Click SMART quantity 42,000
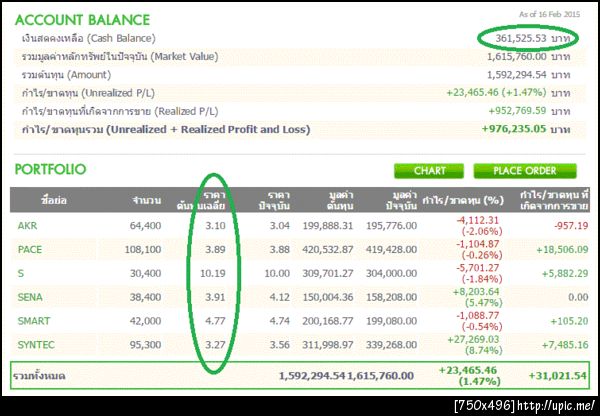Screen dimensions: 600x416 click(145, 321)
